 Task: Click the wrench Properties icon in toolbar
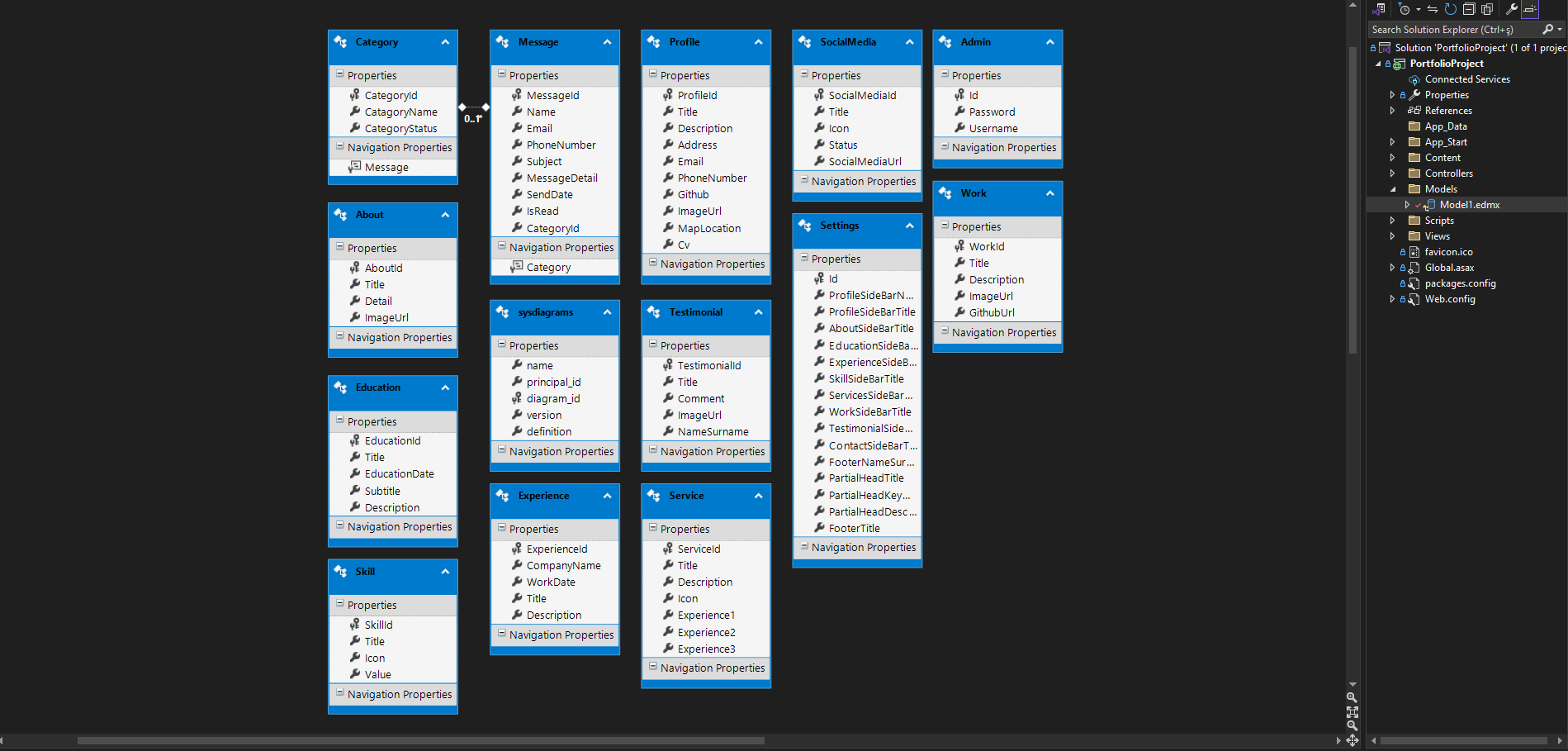point(1511,9)
